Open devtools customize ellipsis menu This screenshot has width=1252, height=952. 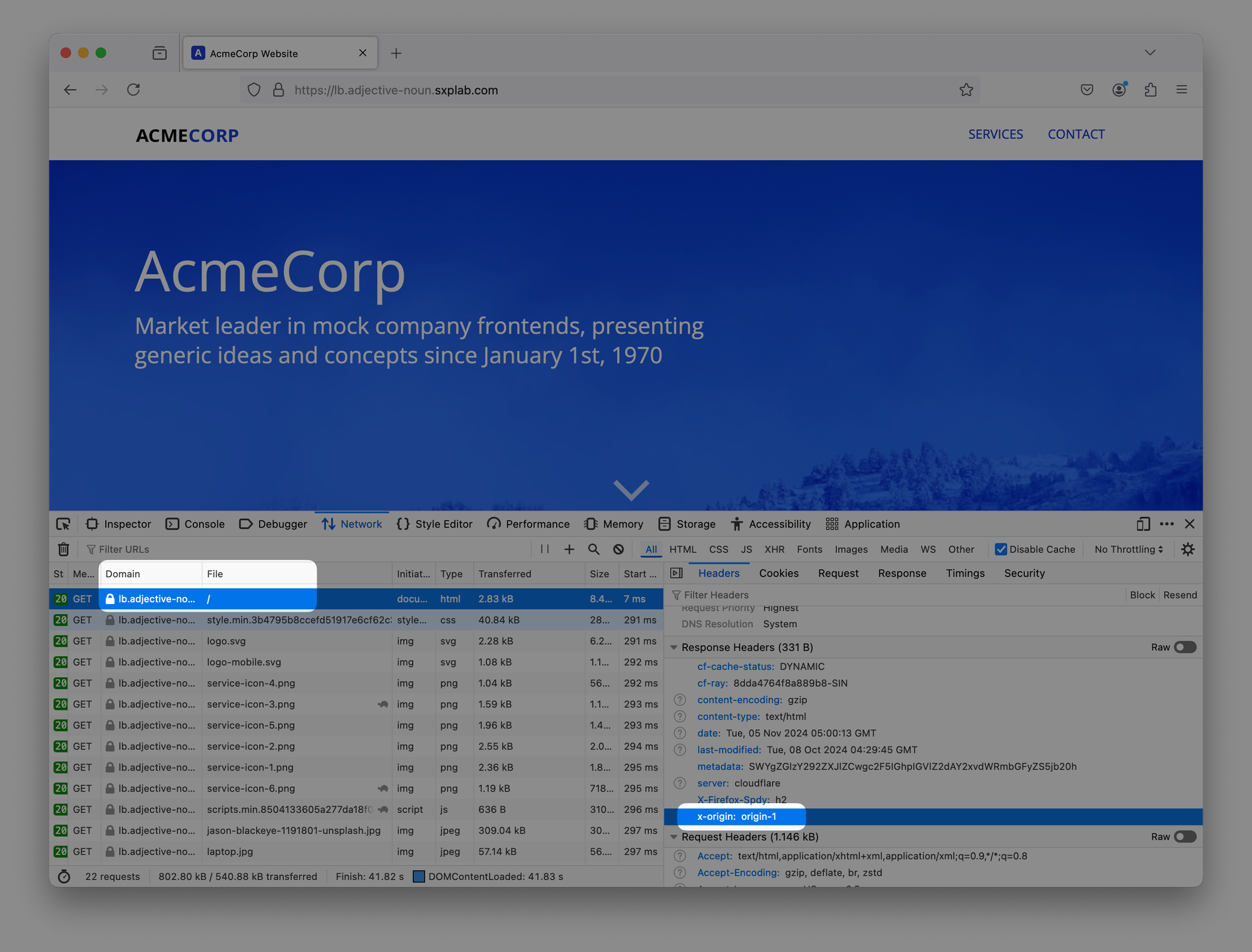point(1167,524)
